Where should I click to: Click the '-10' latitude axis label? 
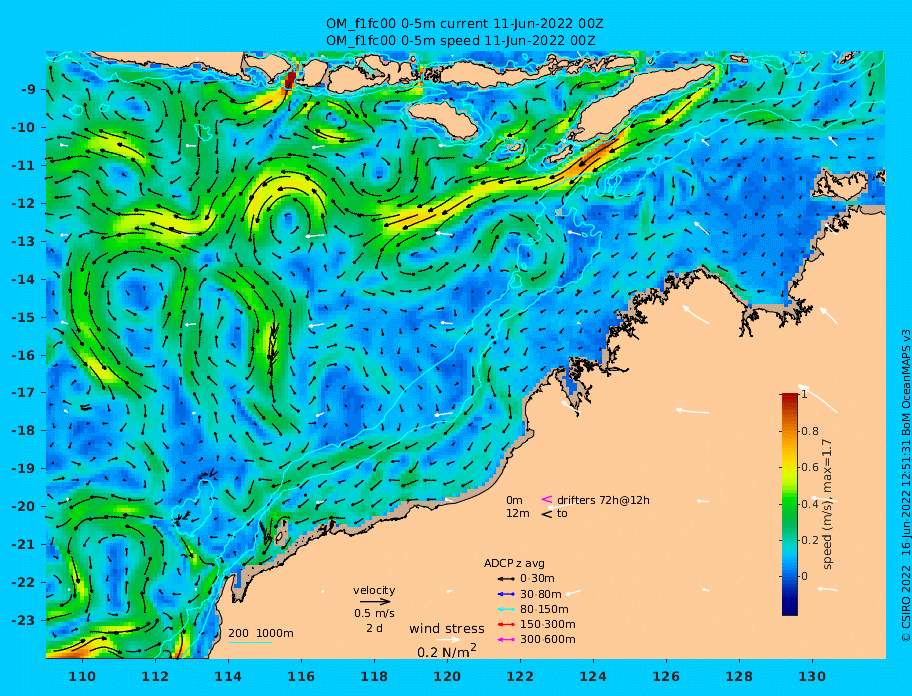[24, 127]
